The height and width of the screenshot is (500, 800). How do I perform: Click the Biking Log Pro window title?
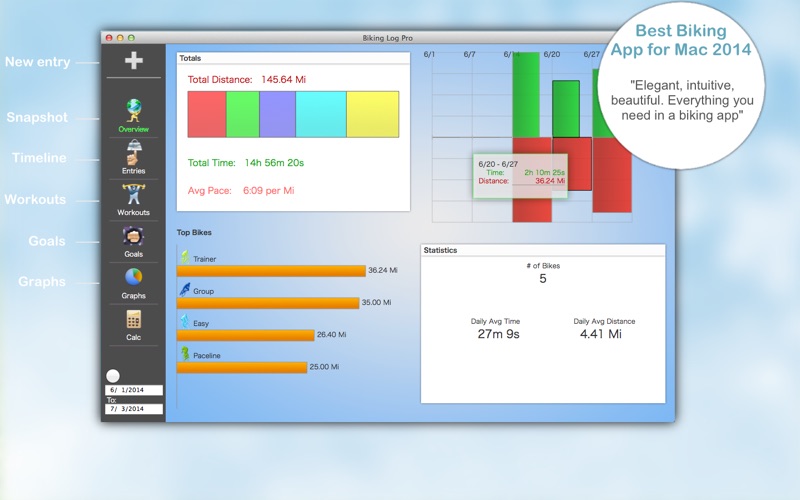click(388, 38)
